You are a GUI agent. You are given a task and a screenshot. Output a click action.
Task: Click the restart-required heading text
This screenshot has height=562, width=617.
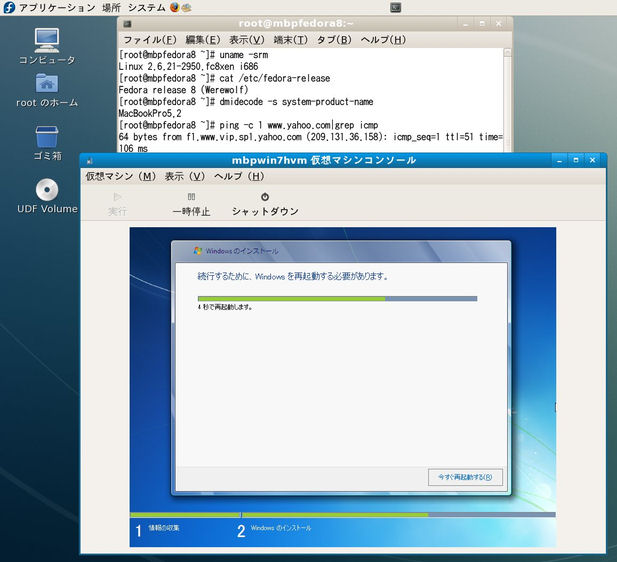(293, 276)
